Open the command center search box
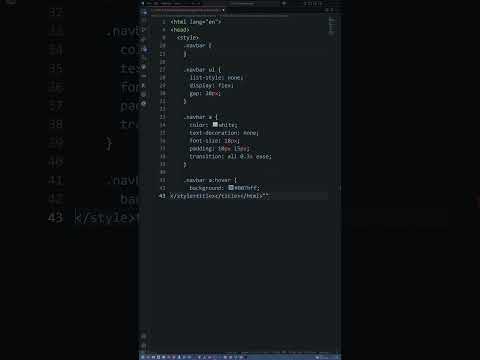This screenshot has height=360, width=480. 243,3
